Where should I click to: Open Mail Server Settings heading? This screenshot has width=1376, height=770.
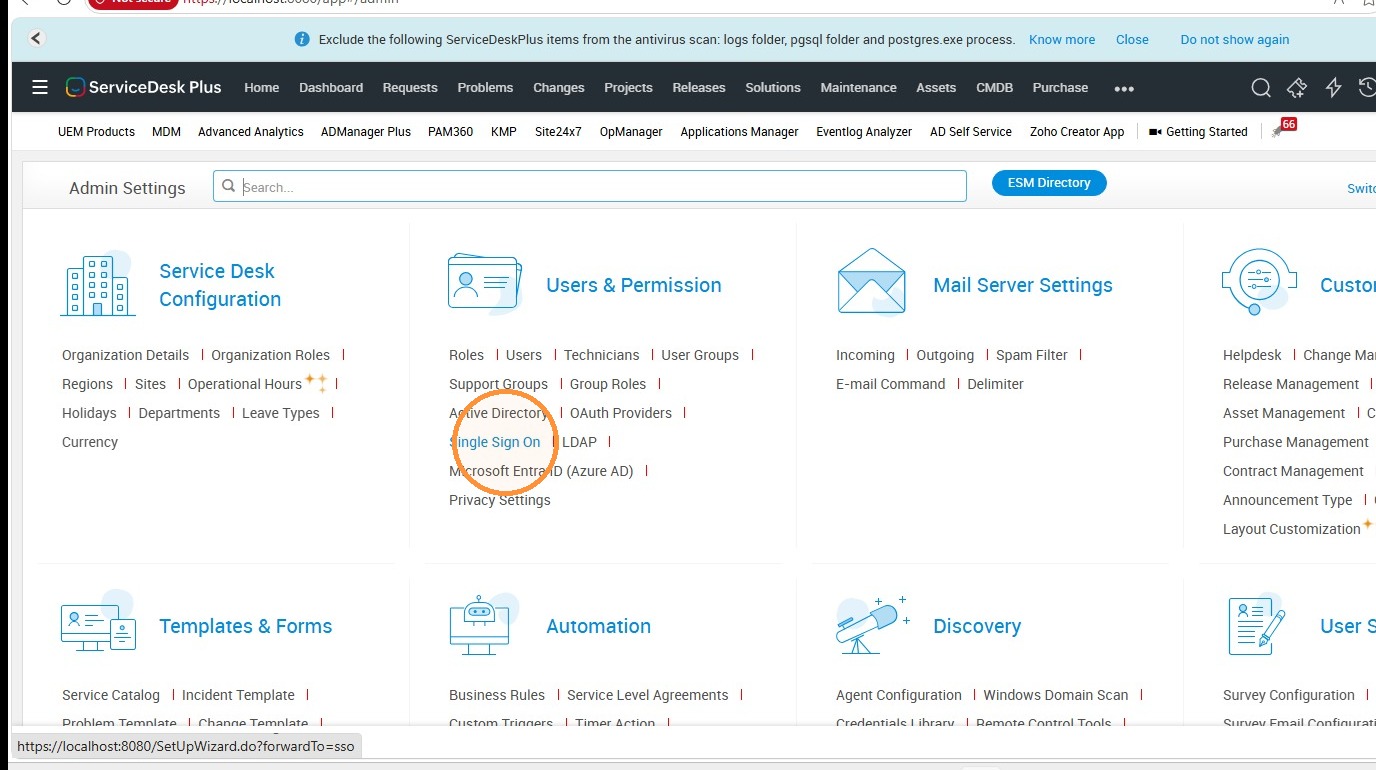point(1023,285)
